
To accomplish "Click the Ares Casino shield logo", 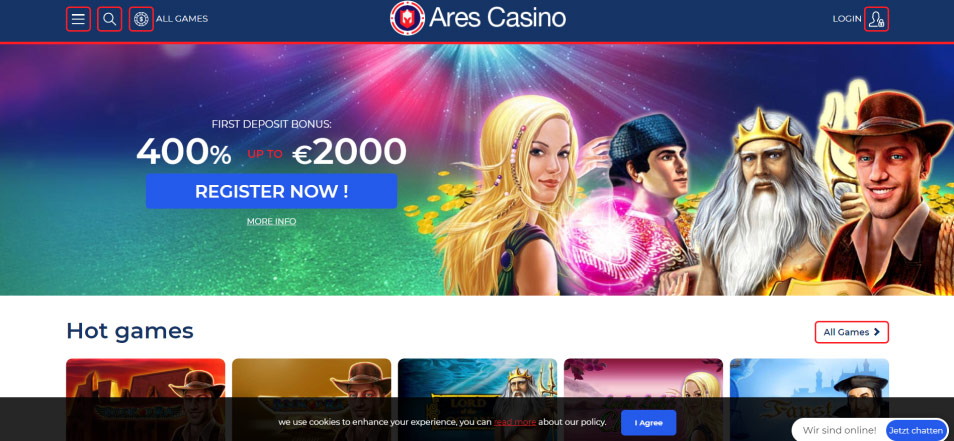I will (407, 18).
